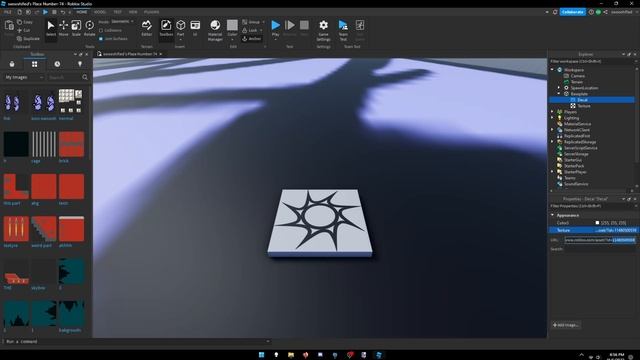
Task: Click the Collaborate button
Action: point(573,12)
